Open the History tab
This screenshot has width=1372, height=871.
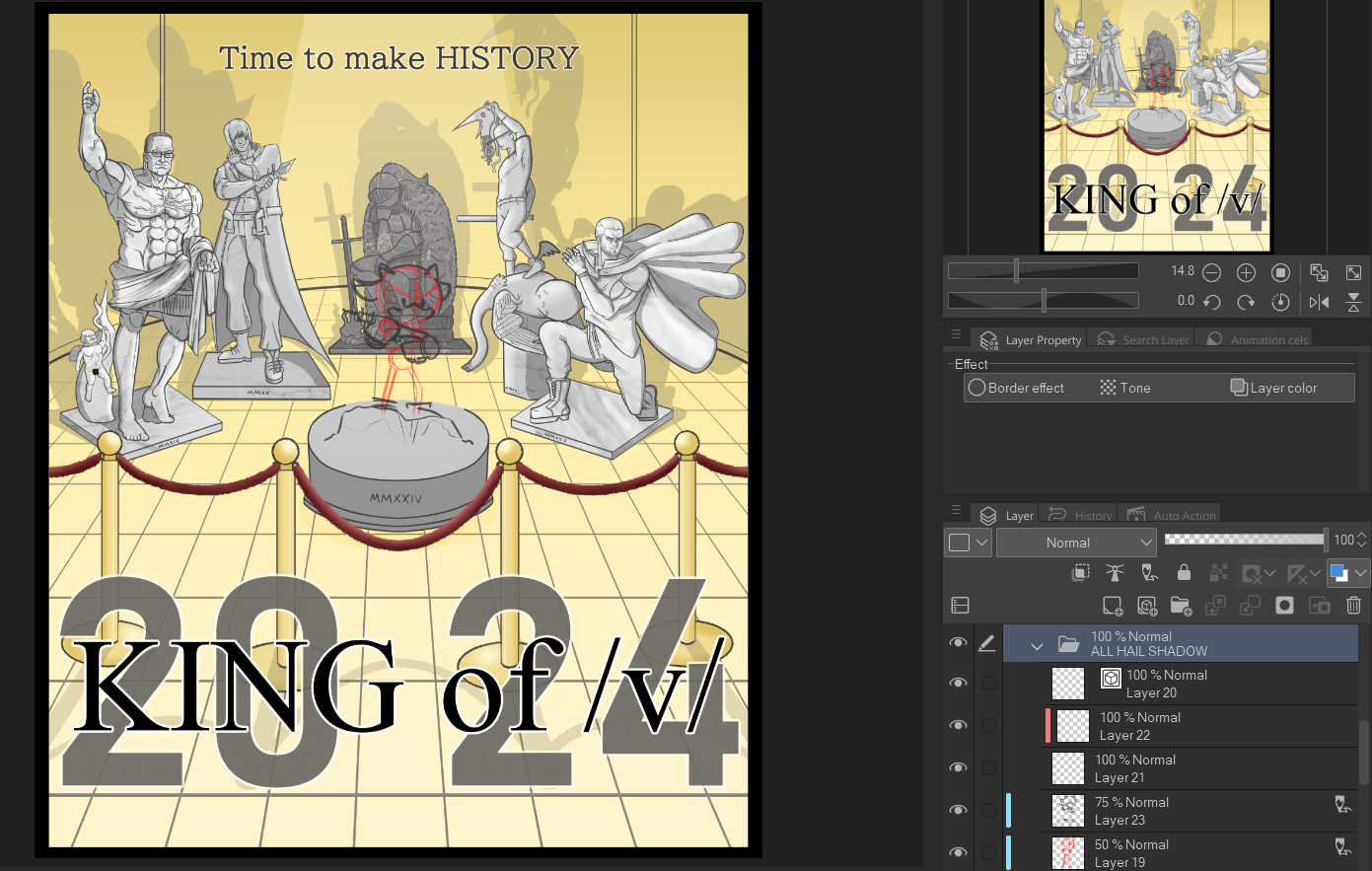click(1082, 516)
